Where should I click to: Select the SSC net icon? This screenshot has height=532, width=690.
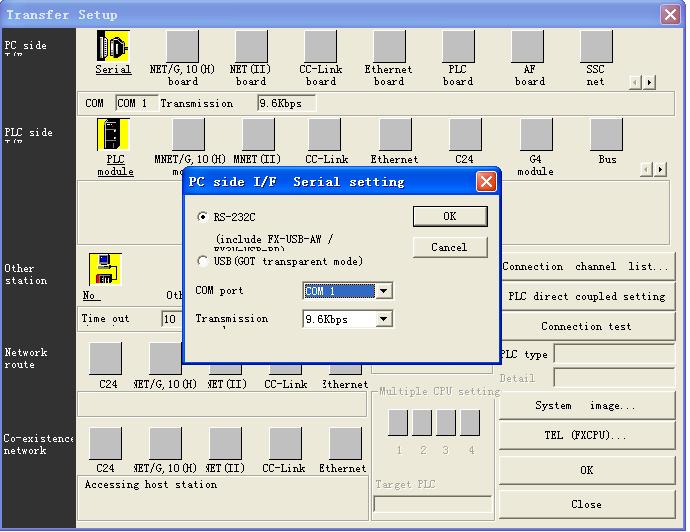tap(595, 47)
